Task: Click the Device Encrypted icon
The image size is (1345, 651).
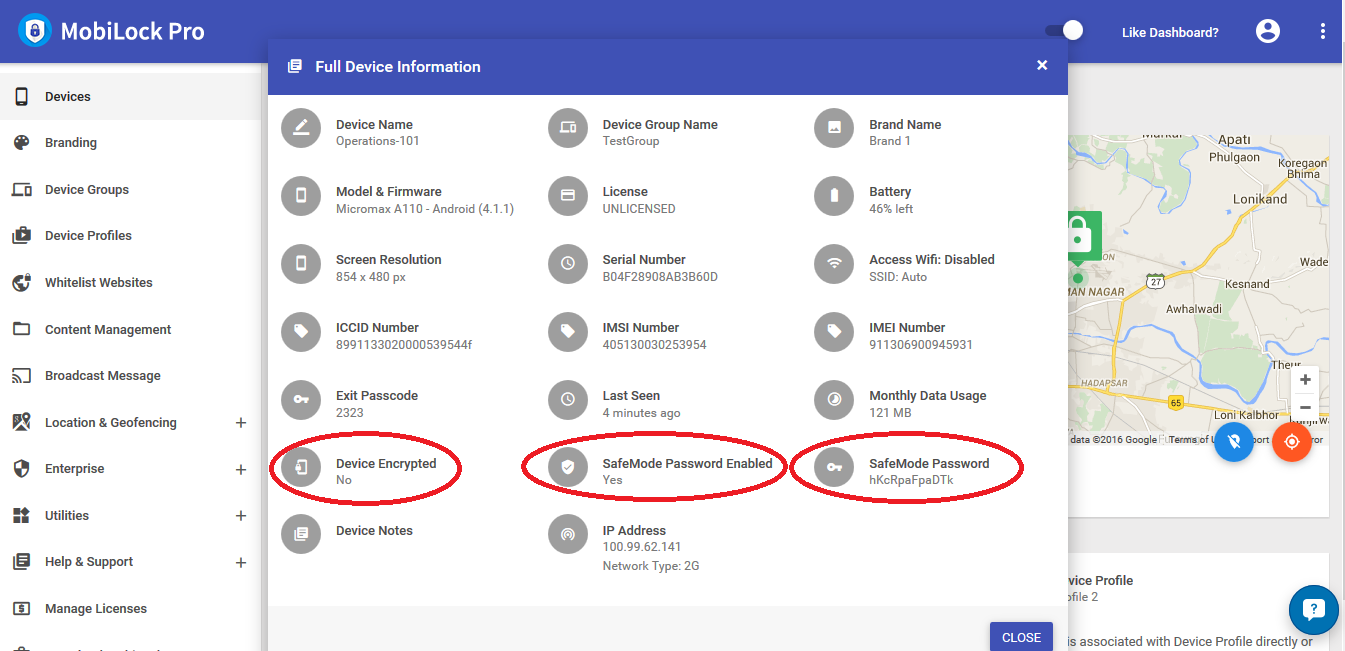Action: 301,468
